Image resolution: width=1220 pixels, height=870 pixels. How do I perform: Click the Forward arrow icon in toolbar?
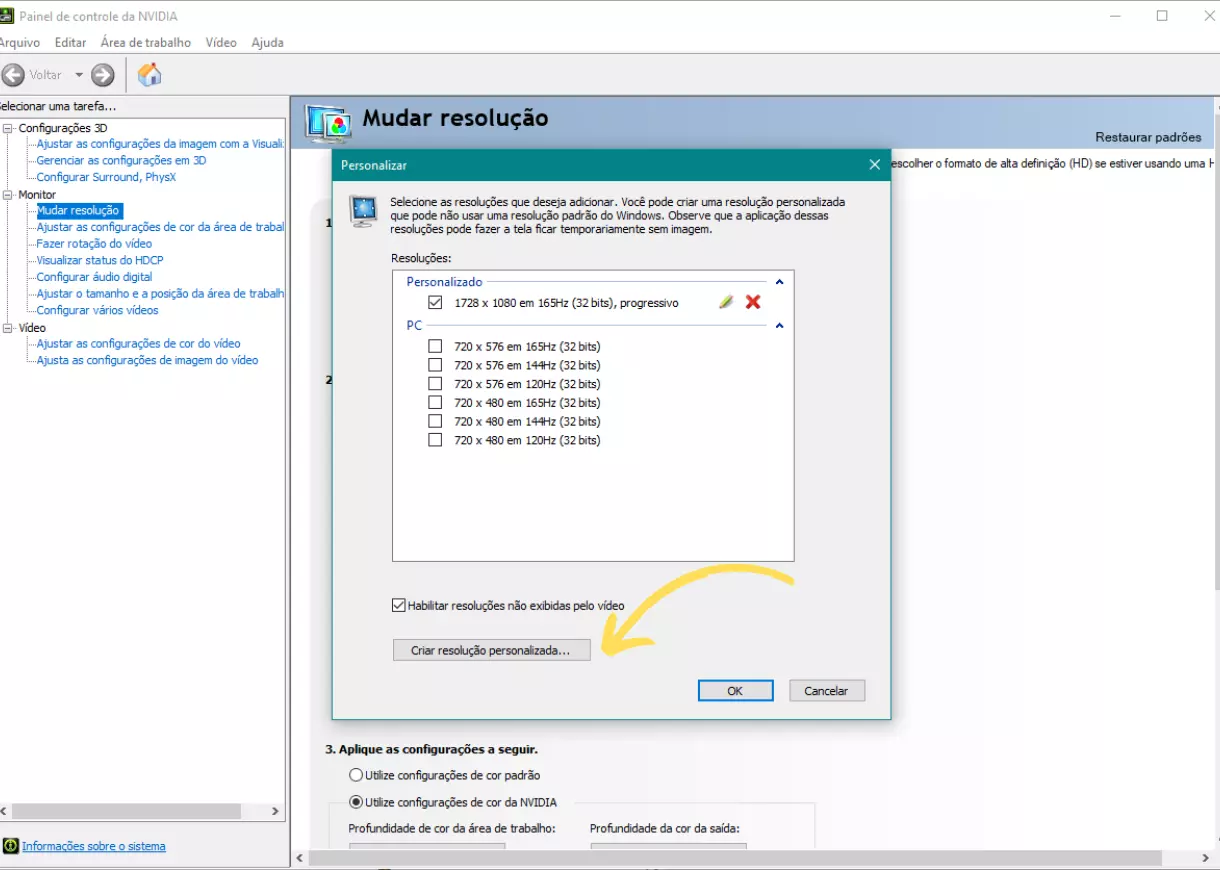pos(102,75)
